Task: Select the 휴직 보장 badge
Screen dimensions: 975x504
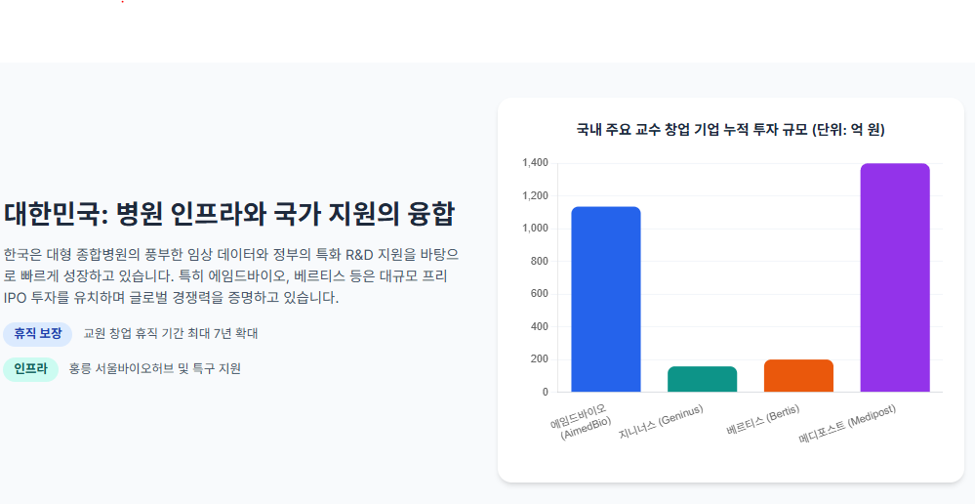Action: 38,334
